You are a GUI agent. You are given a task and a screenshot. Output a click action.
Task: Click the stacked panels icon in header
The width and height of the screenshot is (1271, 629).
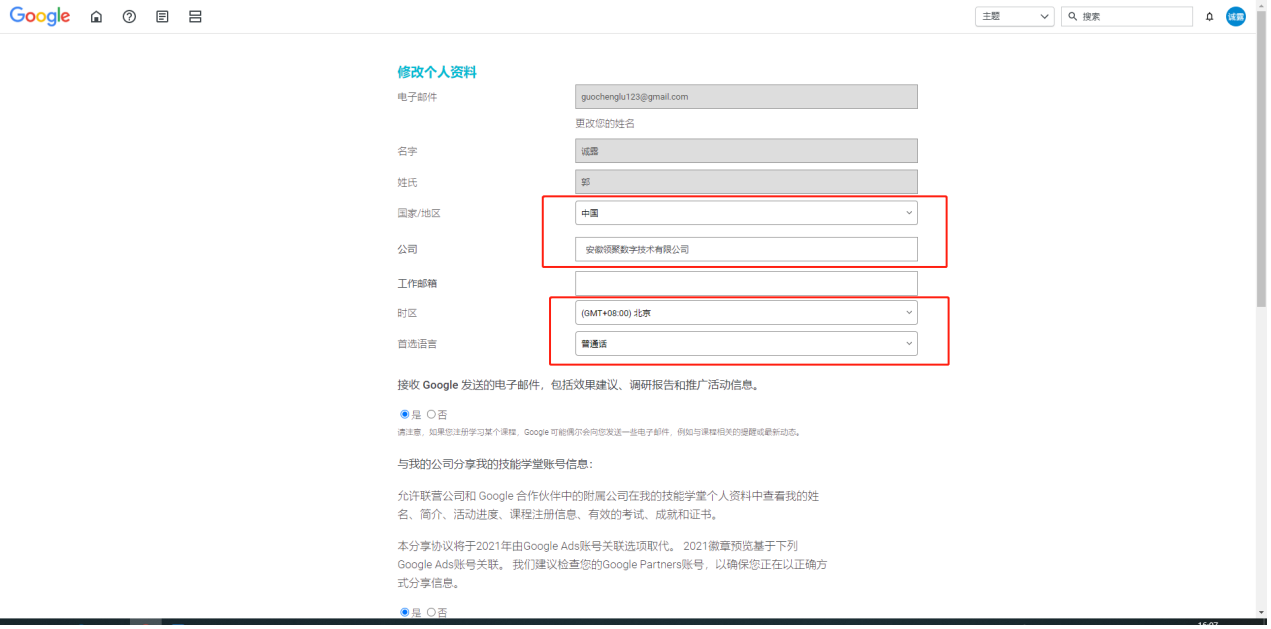[x=195, y=17]
